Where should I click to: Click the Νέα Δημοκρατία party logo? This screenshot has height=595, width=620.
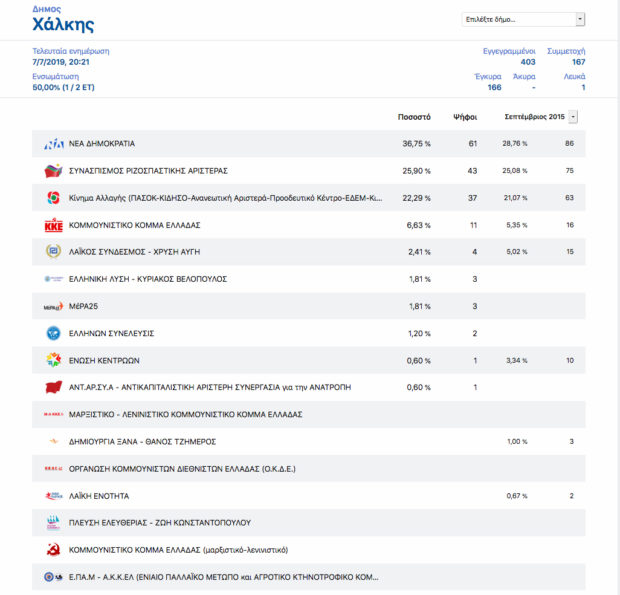click(x=54, y=144)
